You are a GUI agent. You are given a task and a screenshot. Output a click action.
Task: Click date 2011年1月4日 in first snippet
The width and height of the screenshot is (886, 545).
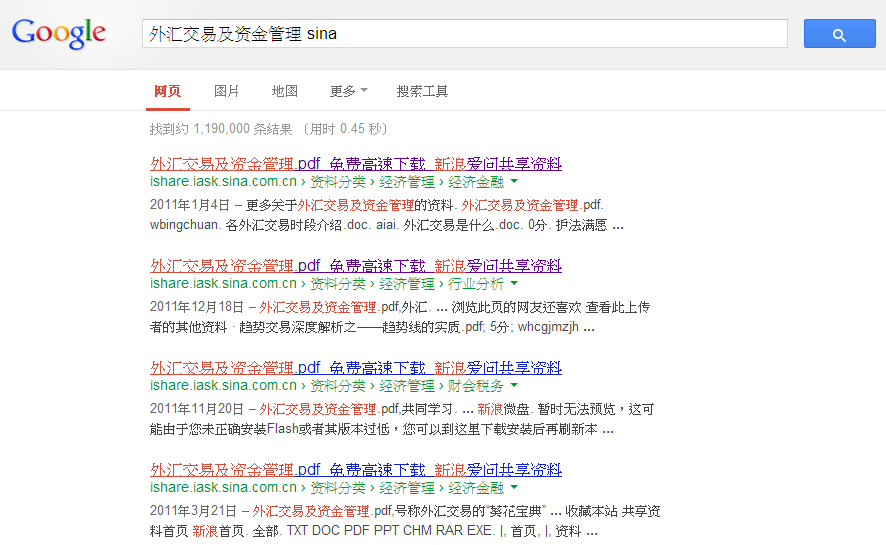click(x=190, y=204)
